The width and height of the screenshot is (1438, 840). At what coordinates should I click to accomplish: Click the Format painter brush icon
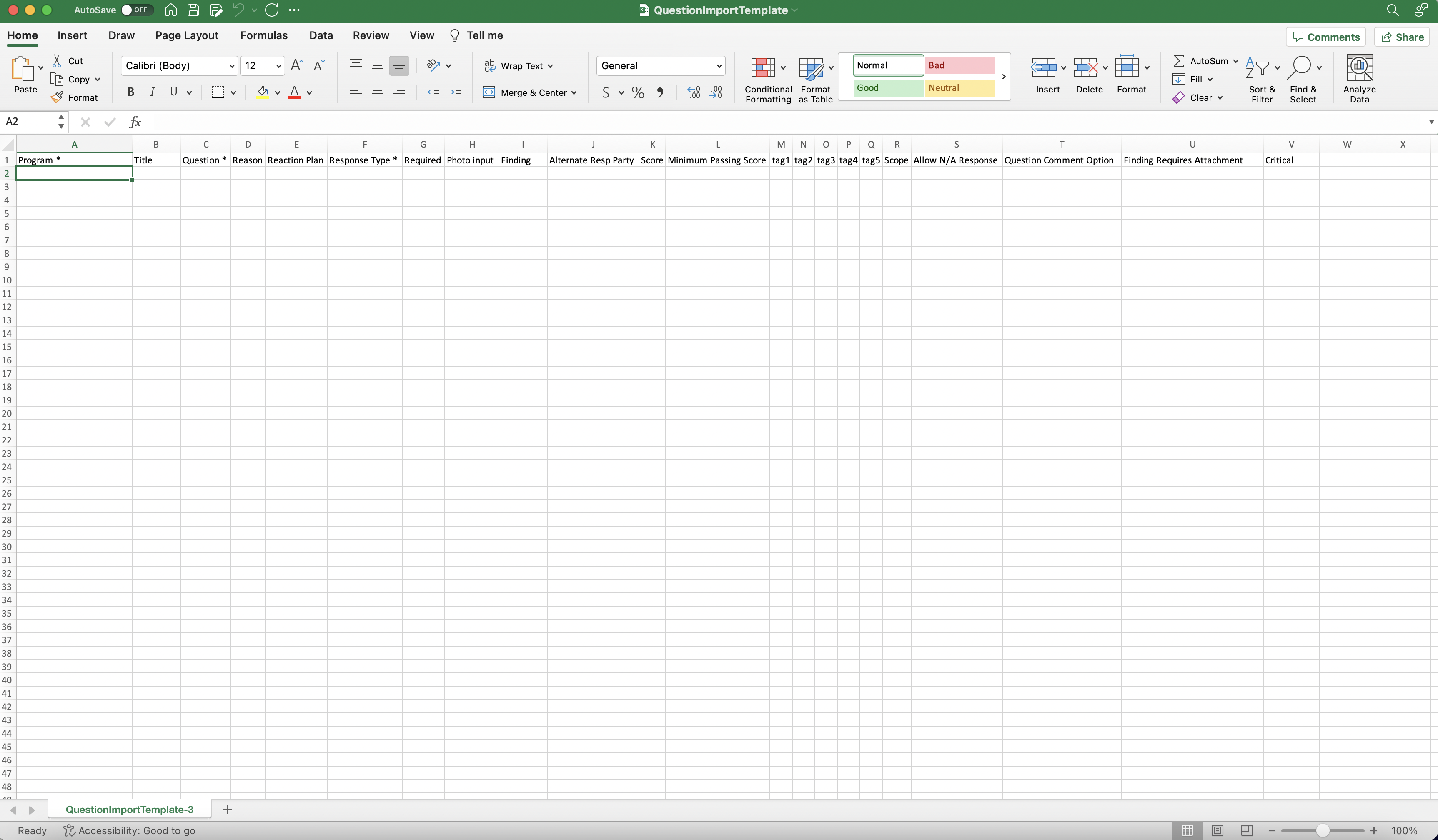[x=57, y=97]
